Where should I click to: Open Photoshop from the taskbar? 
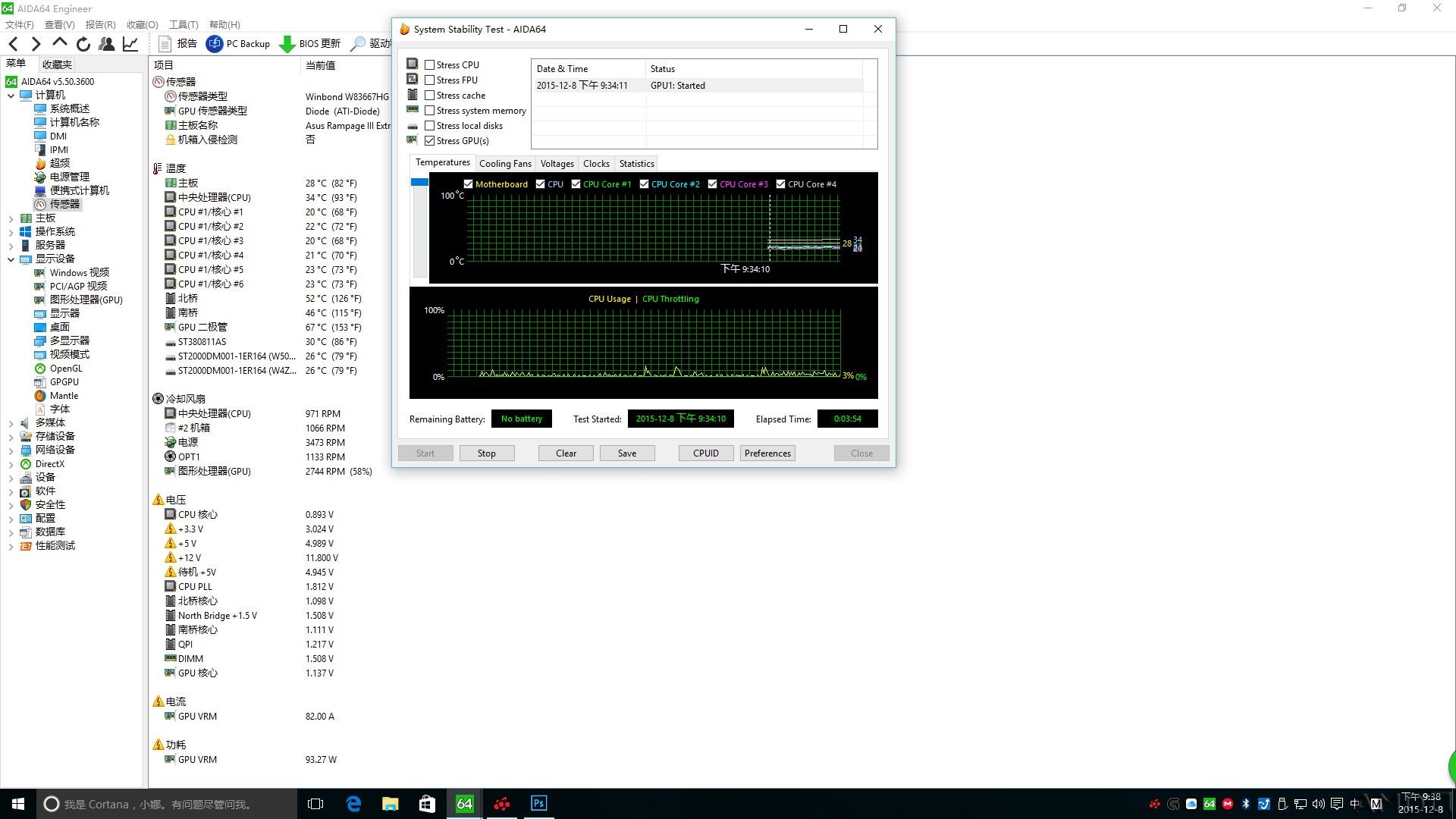[538, 804]
